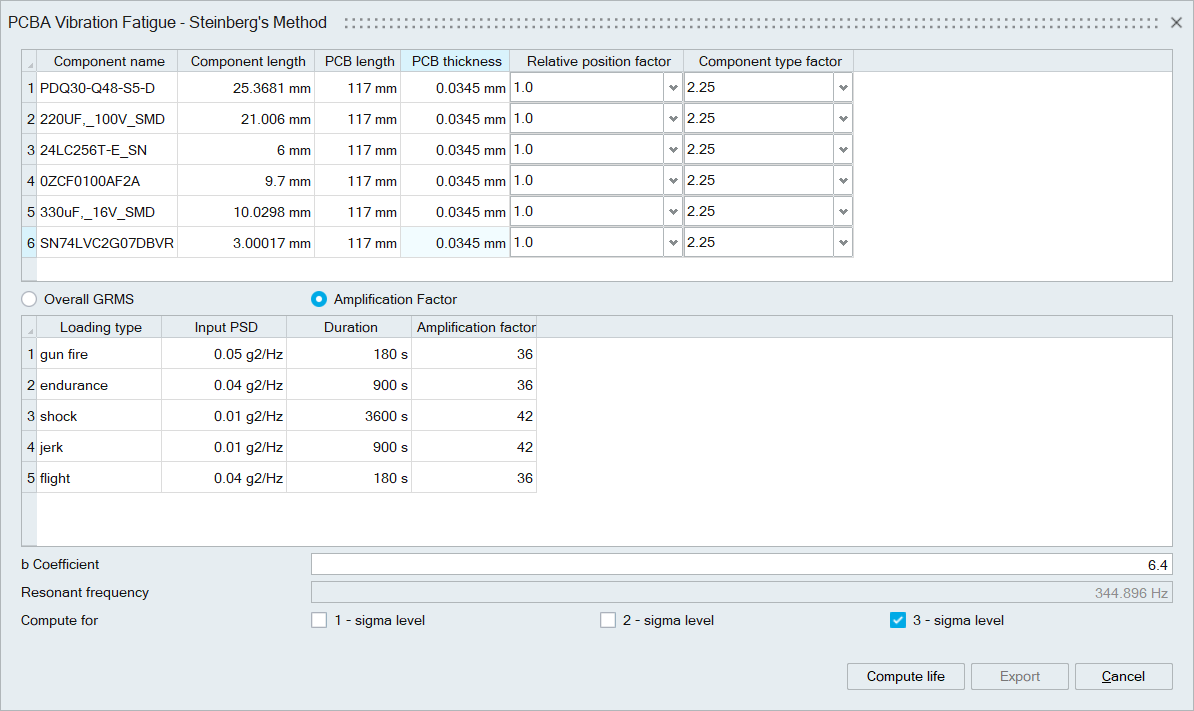Open Relative position factor dropdown for SN74LVC2G07DBVR

pos(672,243)
